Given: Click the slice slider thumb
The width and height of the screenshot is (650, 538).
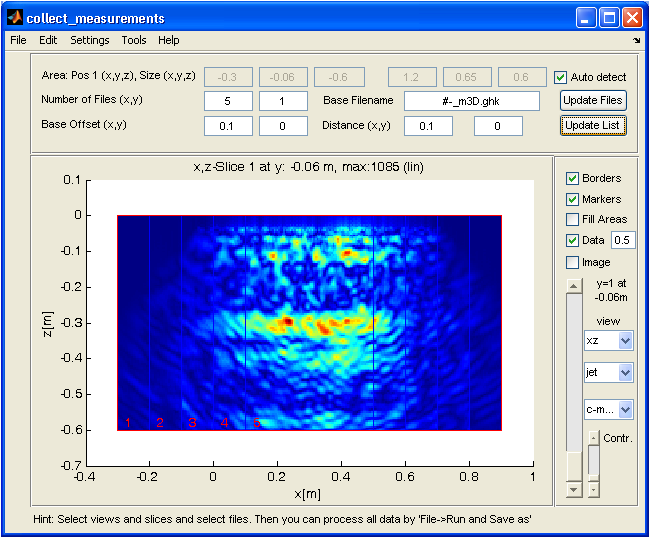Looking at the screenshot, I should point(574,467).
